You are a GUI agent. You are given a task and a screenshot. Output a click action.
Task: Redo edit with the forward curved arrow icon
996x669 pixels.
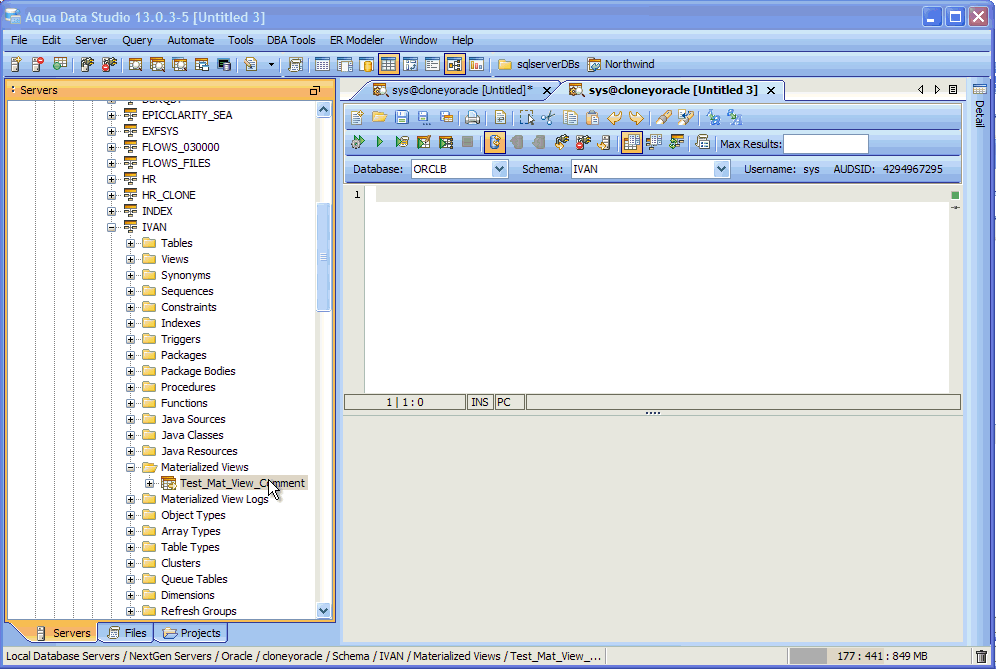[636, 118]
